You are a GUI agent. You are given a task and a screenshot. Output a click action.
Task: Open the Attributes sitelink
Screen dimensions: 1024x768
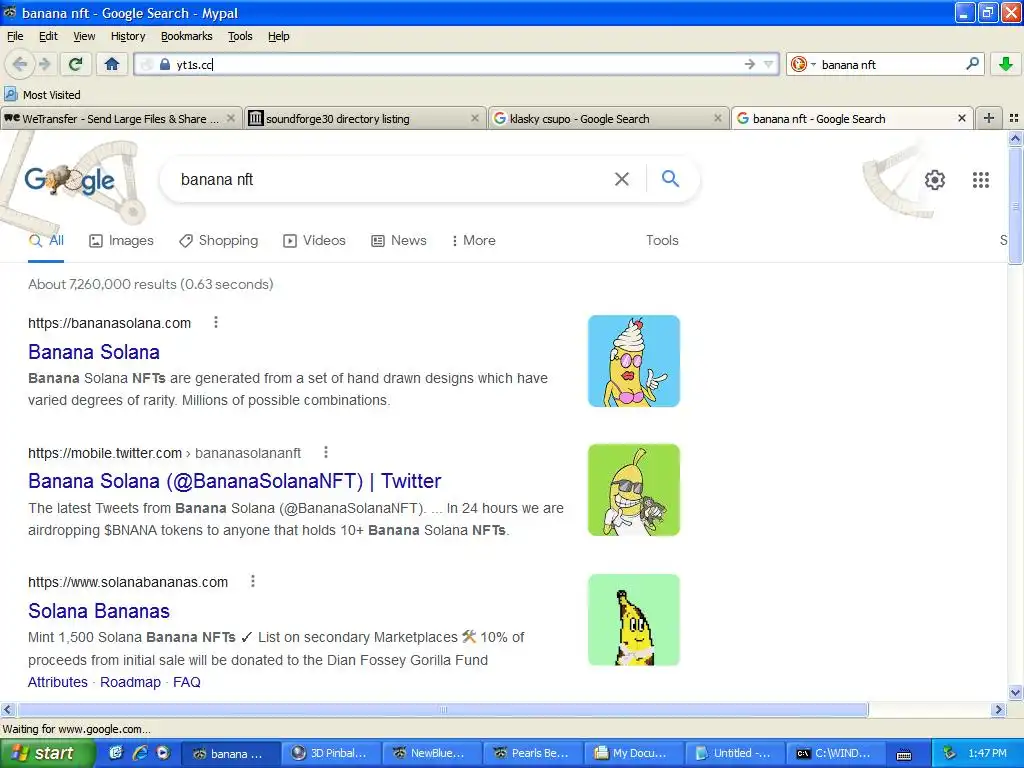tap(57, 682)
